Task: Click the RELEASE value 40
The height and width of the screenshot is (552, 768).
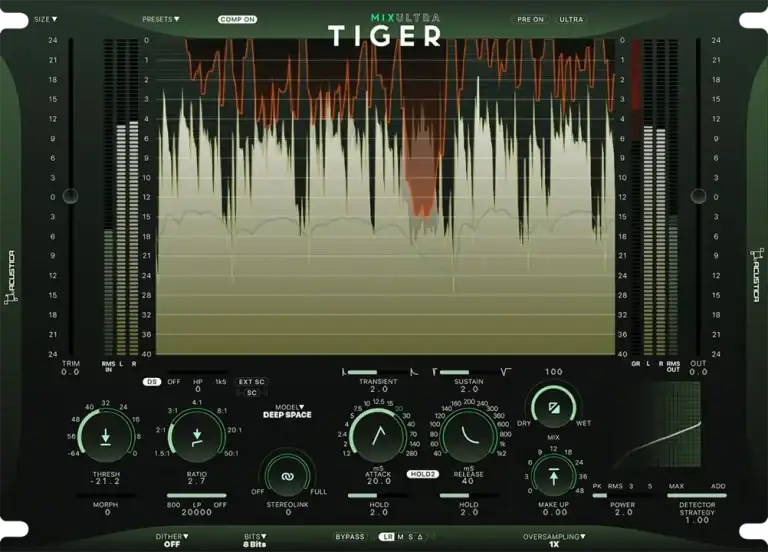Action: coord(468,481)
